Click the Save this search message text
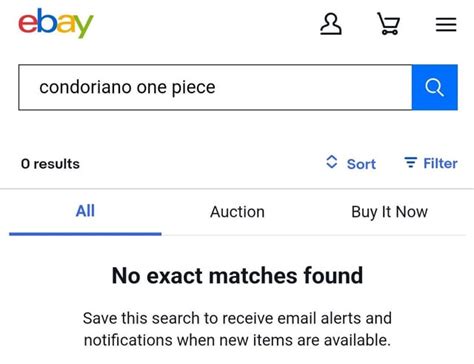 pos(237,329)
